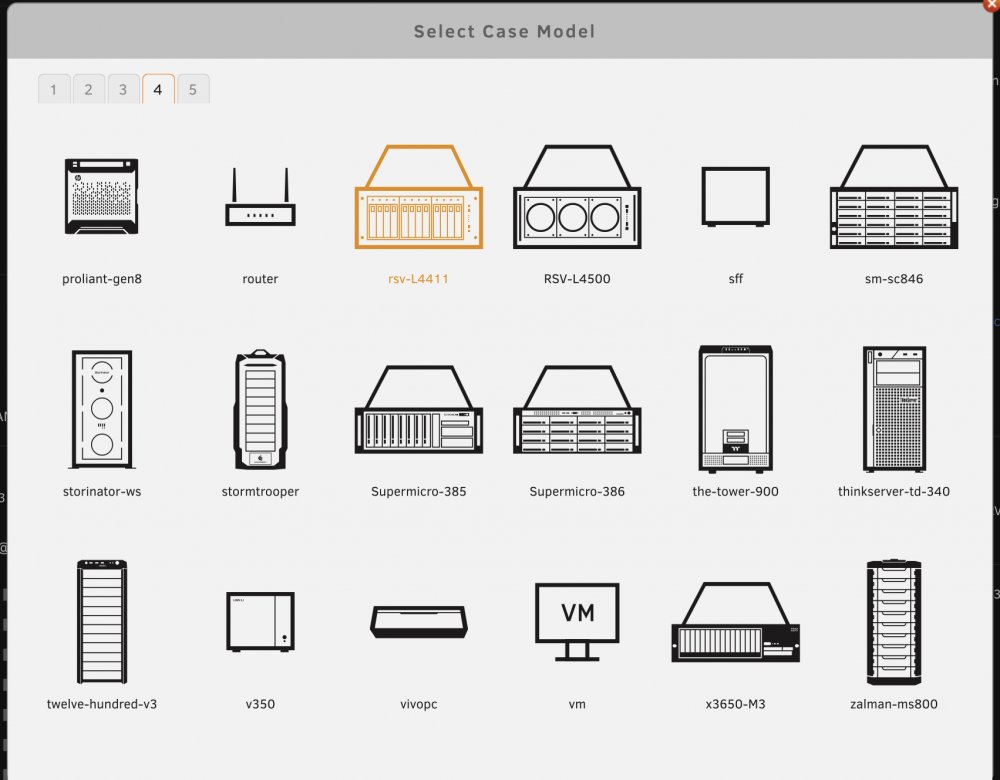Choose the zalman-ms800 tower icon
1000x780 pixels.
click(893, 621)
